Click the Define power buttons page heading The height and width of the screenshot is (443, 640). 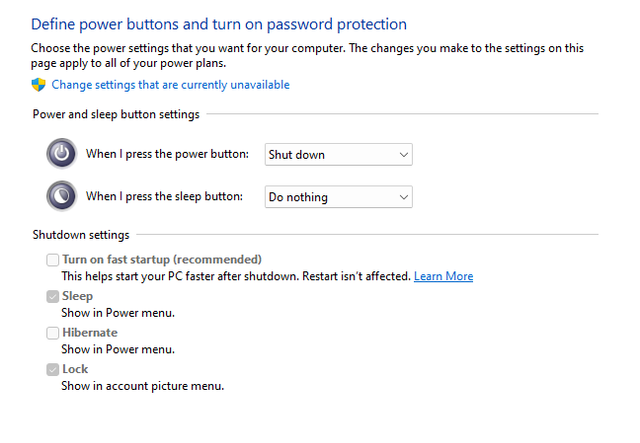[219, 24]
